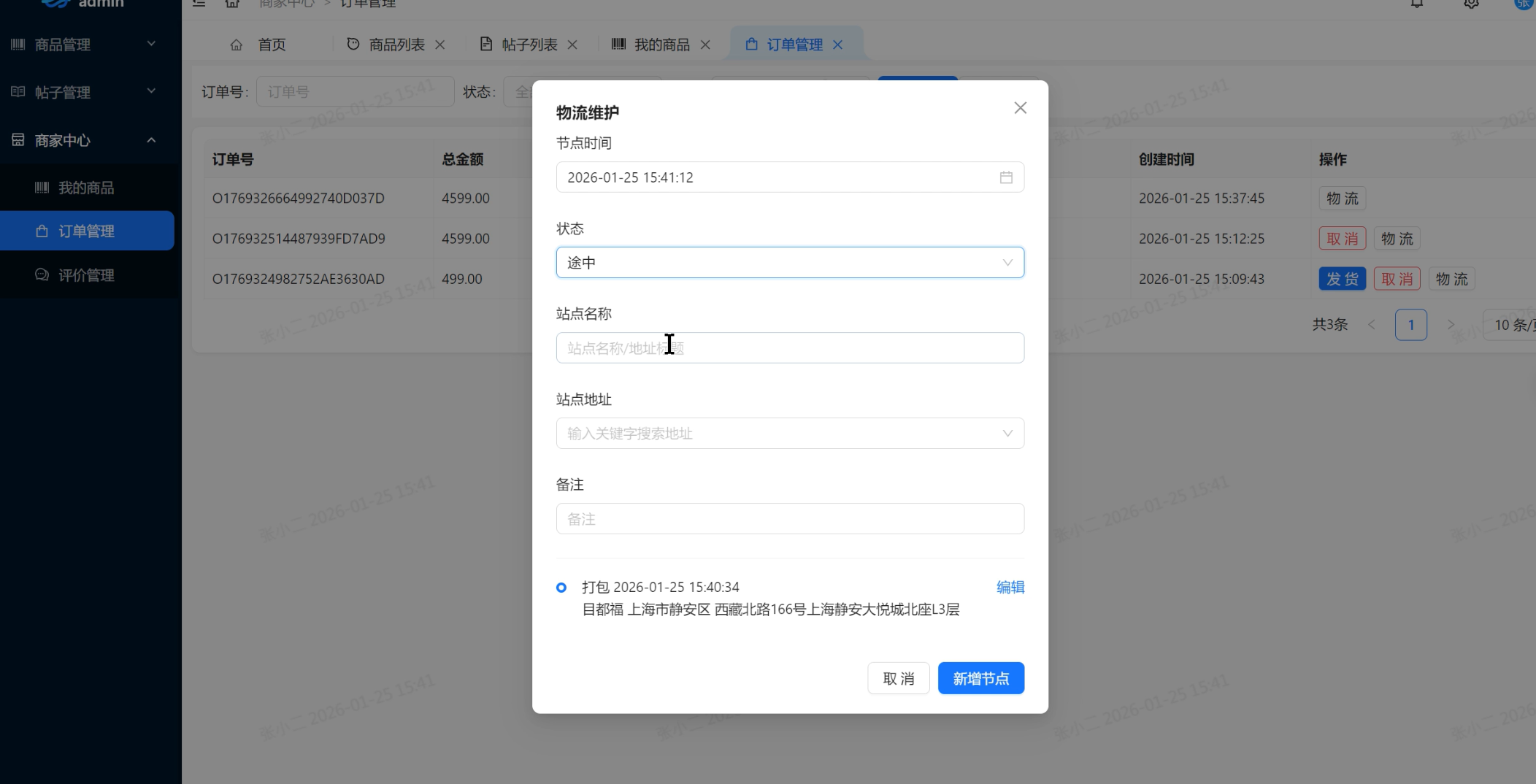
Task: Close the 我的商品 tab using its X
Action: (705, 45)
